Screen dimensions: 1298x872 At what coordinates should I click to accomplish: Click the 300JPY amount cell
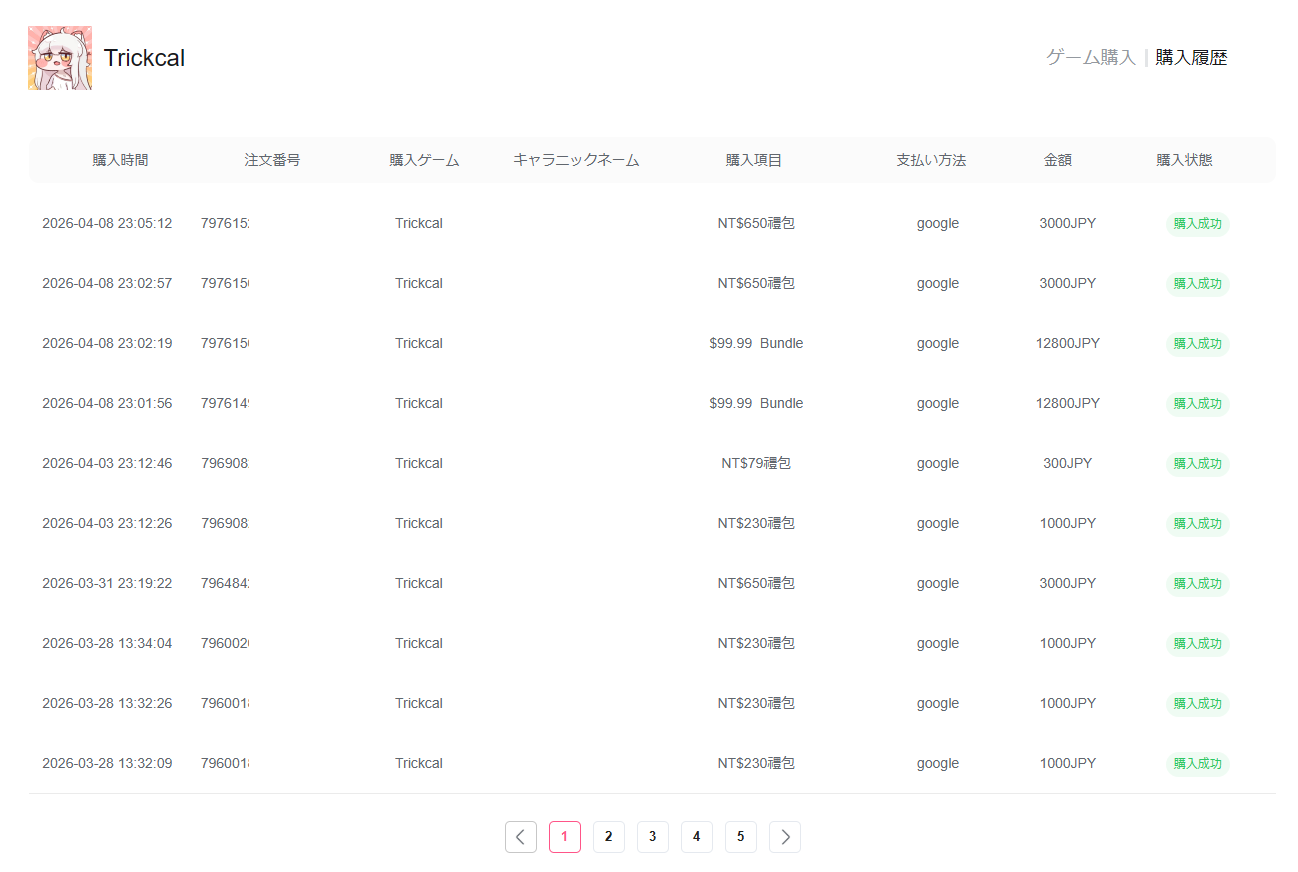(x=1067, y=463)
